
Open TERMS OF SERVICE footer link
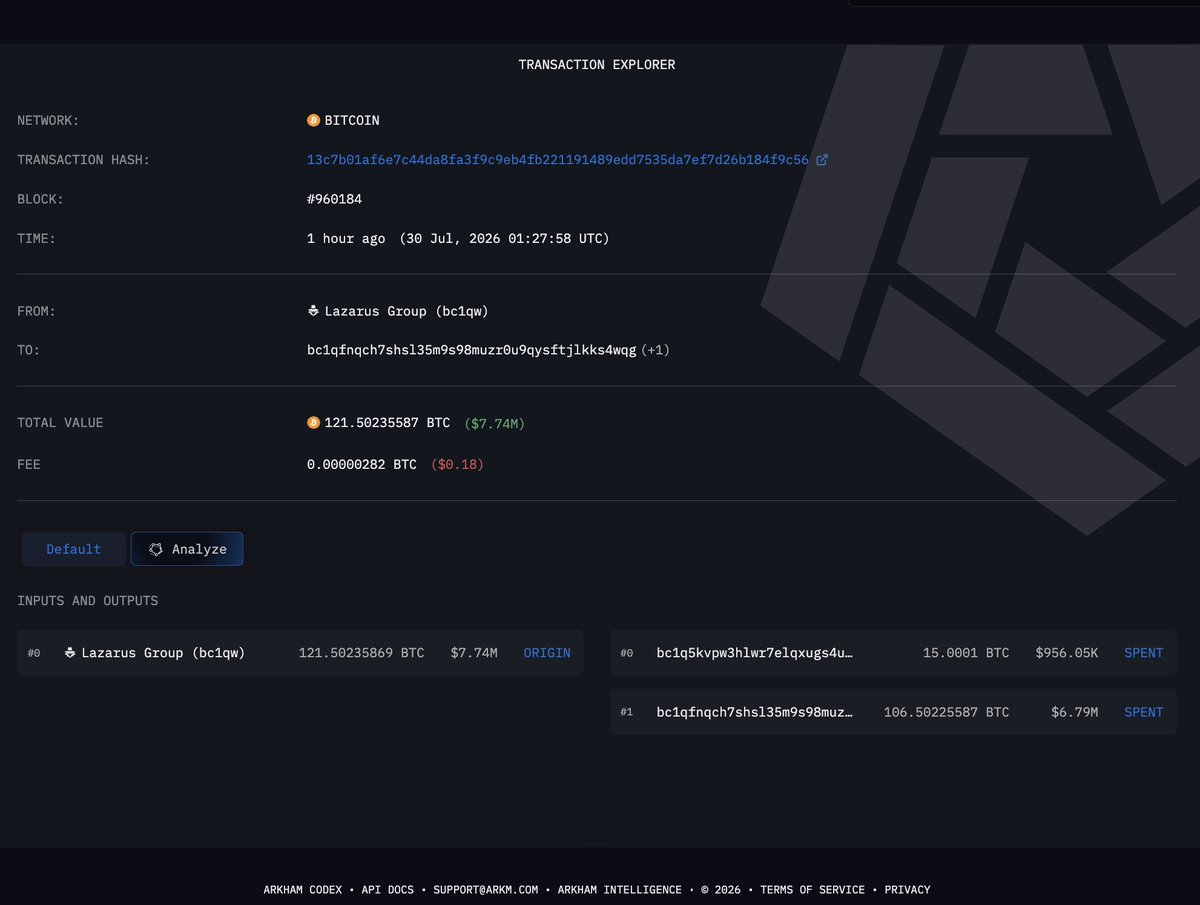813,889
